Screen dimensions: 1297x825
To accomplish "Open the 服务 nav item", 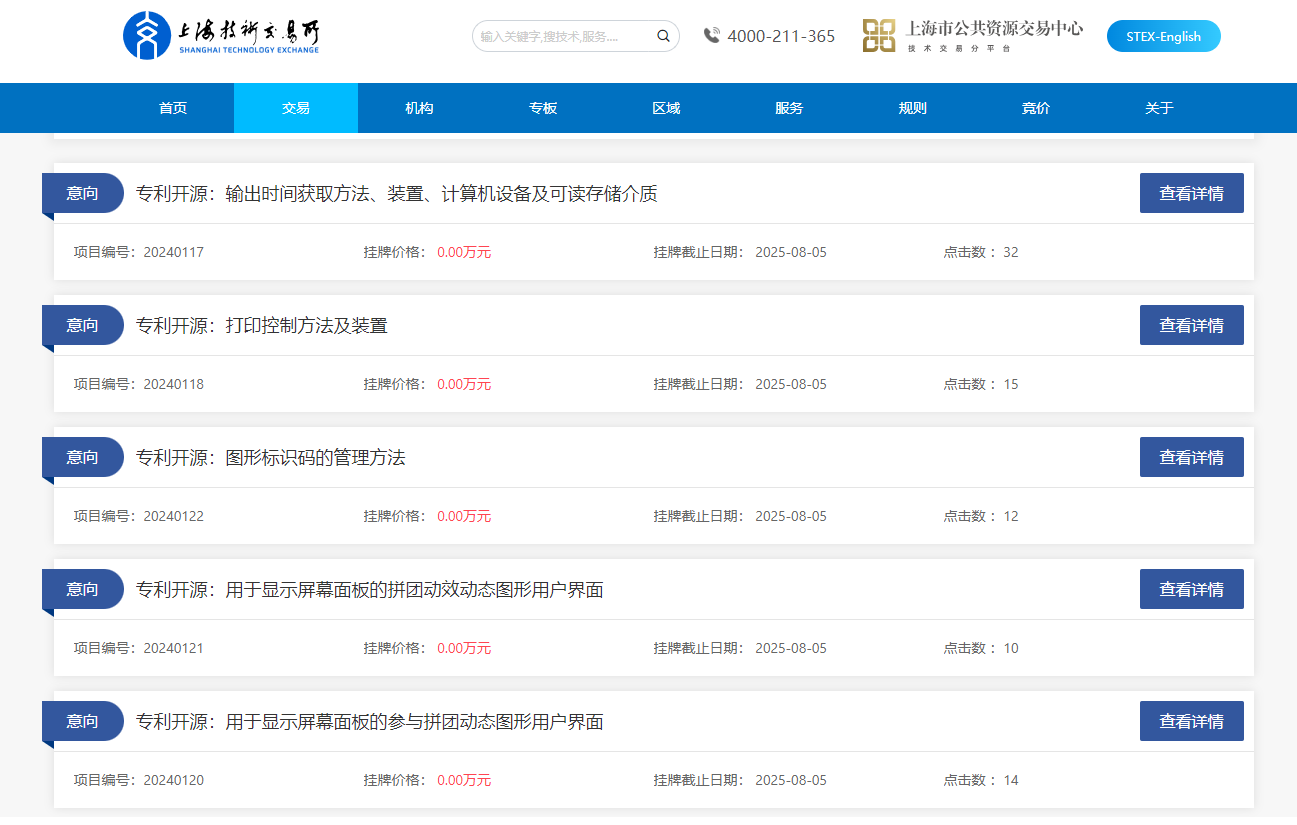I will [x=789, y=108].
